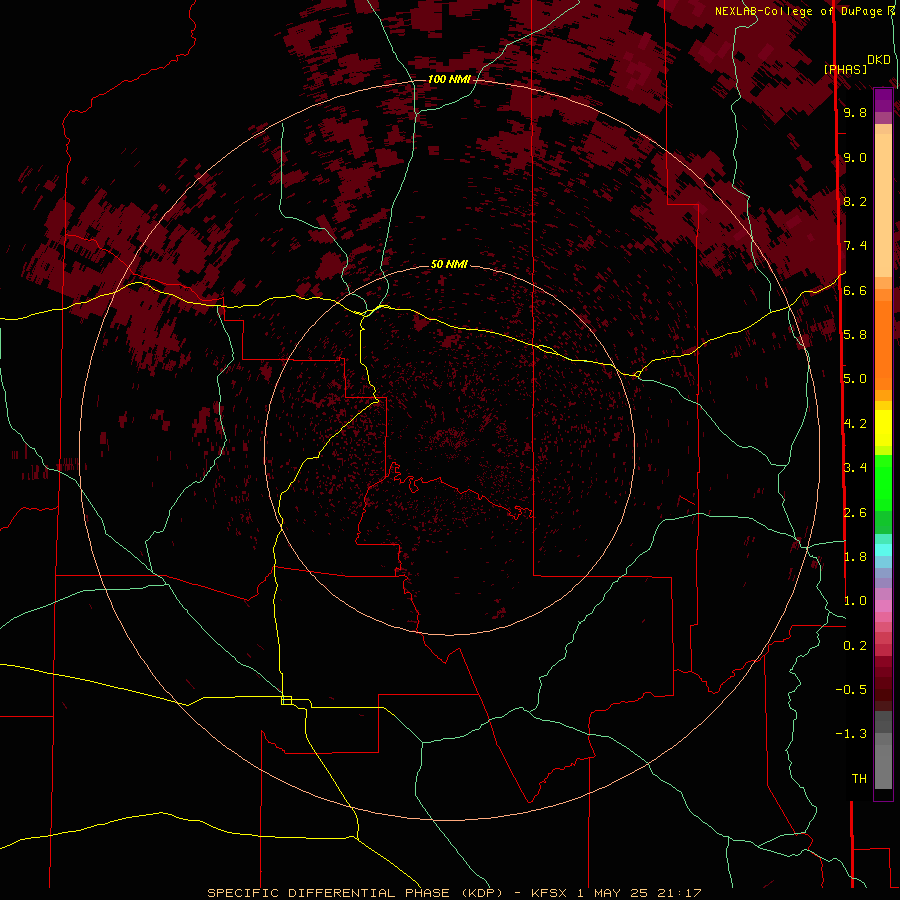Click the 100 NMI range ring label
Image resolution: width=900 pixels, height=900 pixels.
[x=449, y=79]
